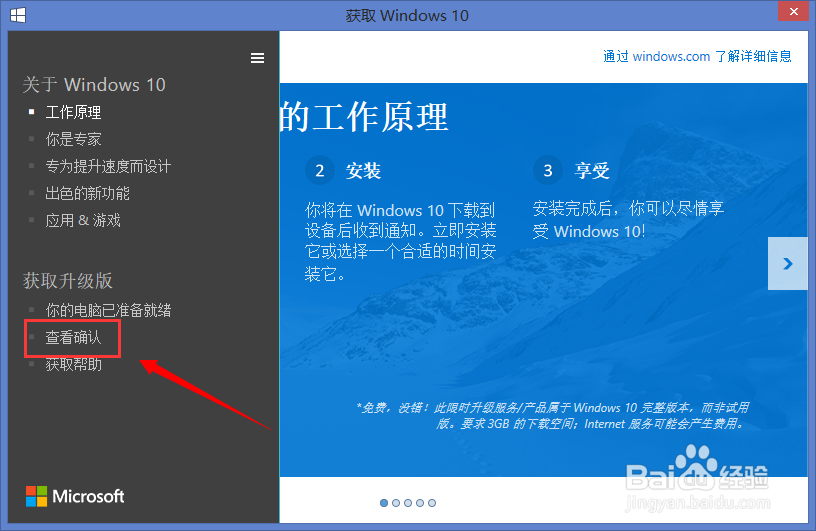This screenshot has height=531, width=816.
Task: Click the Microsoft logo
Action: (x=75, y=496)
